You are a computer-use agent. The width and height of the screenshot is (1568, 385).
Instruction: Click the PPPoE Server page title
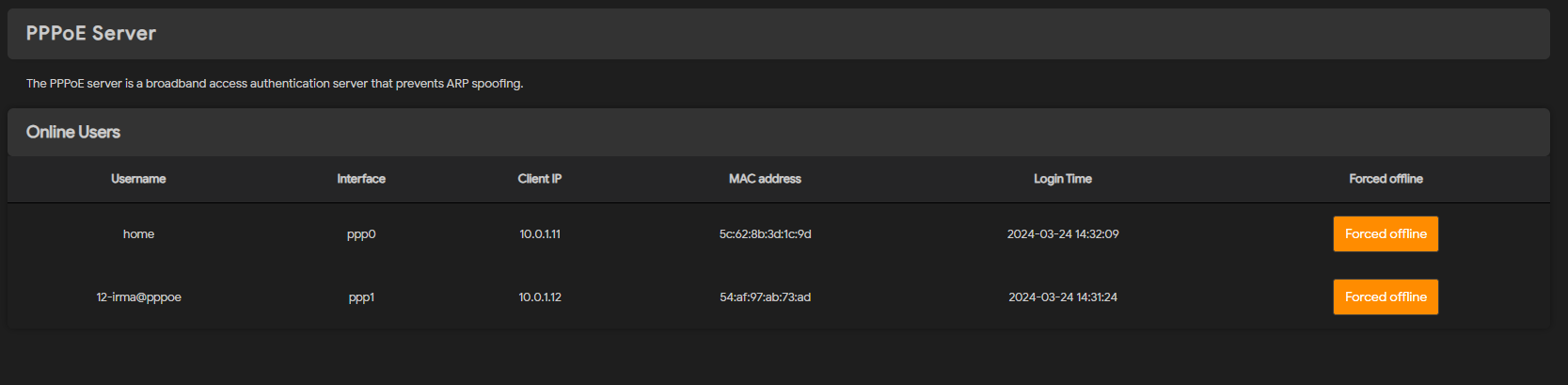(x=91, y=34)
